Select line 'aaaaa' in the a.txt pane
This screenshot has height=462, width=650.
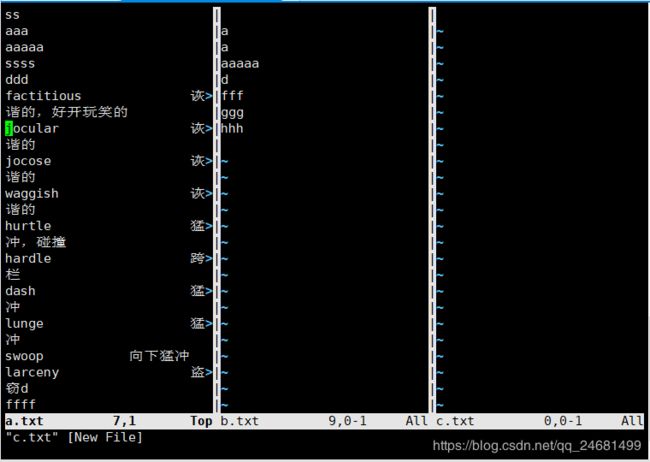(x=24, y=47)
